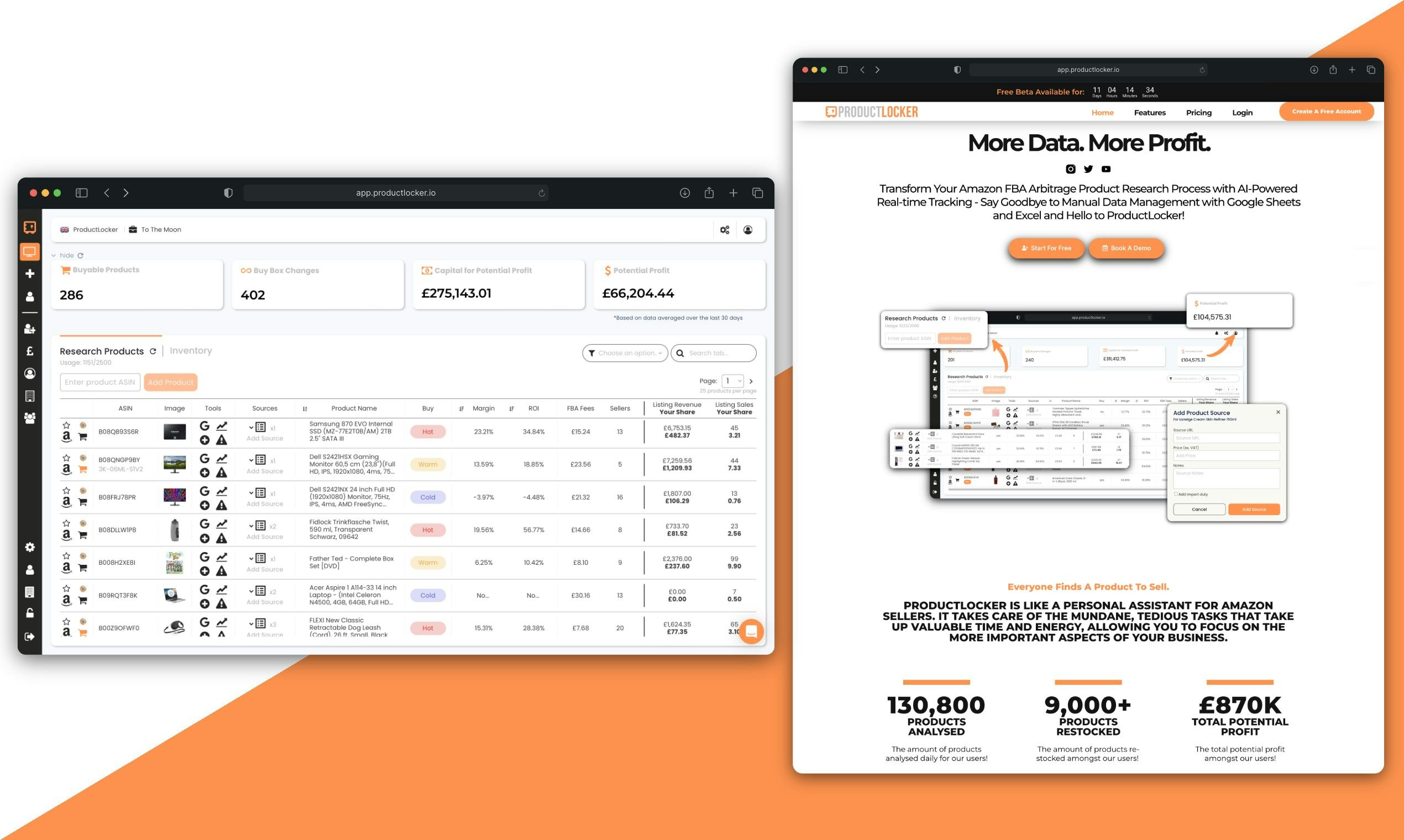Open Features in landing page navigation
Screen dimensions: 1404x840
[1150, 113]
